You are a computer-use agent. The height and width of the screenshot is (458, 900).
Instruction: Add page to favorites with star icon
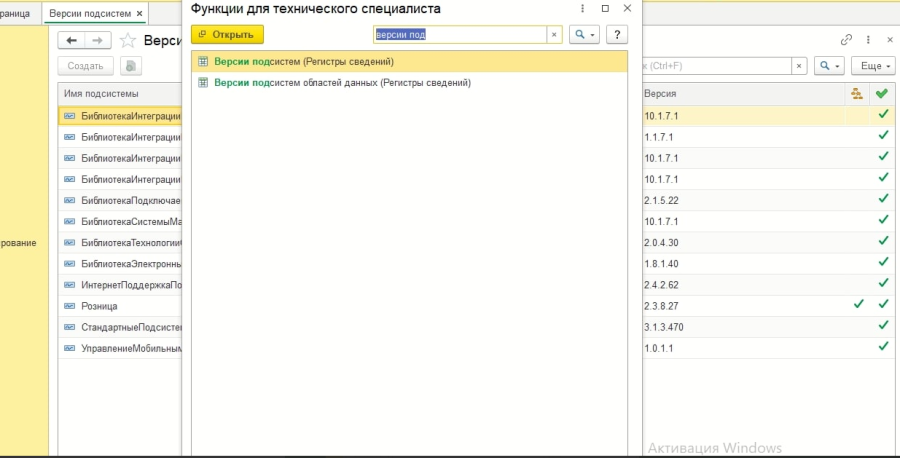point(128,40)
